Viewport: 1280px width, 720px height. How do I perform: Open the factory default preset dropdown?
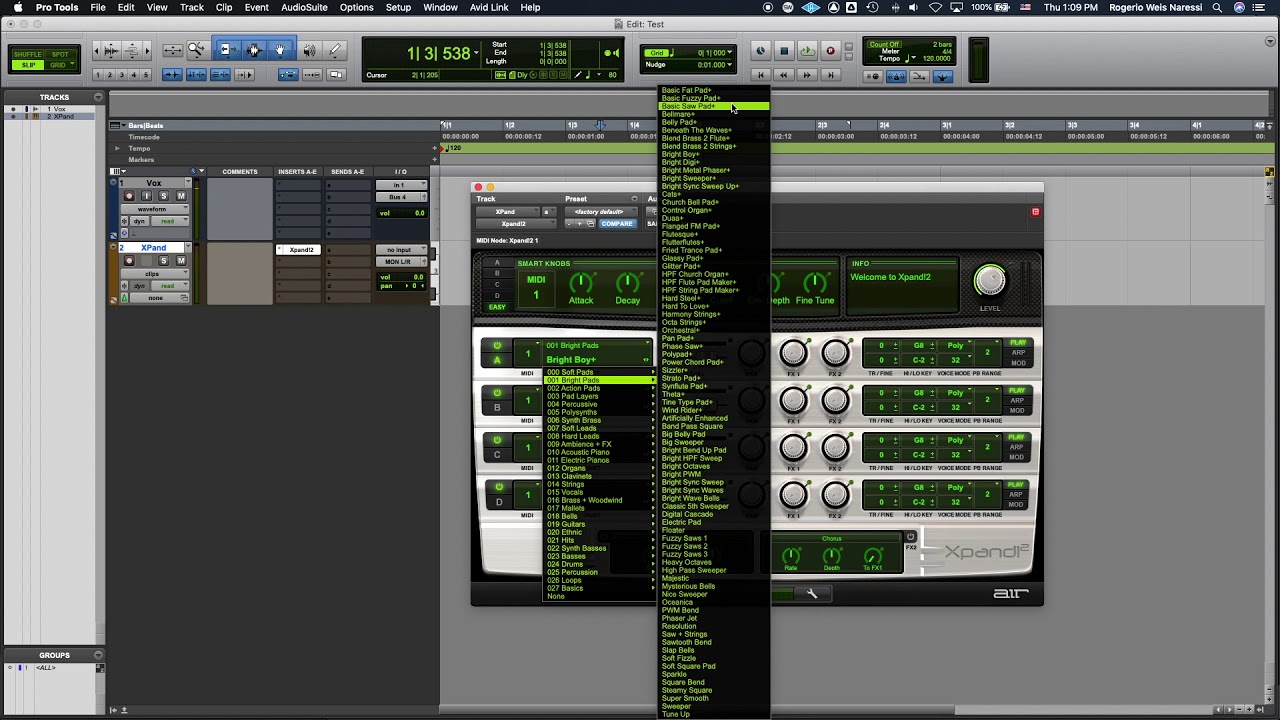point(603,212)
